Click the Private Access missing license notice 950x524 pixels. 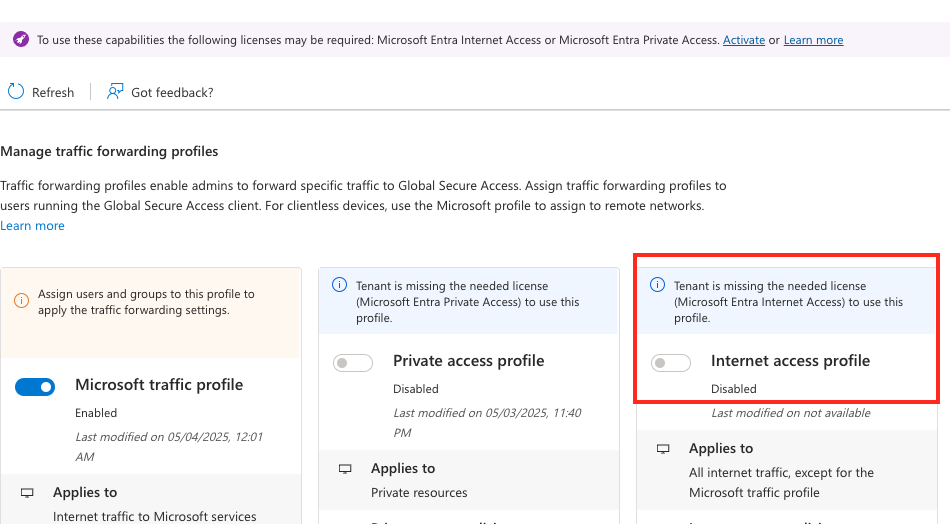467,302
